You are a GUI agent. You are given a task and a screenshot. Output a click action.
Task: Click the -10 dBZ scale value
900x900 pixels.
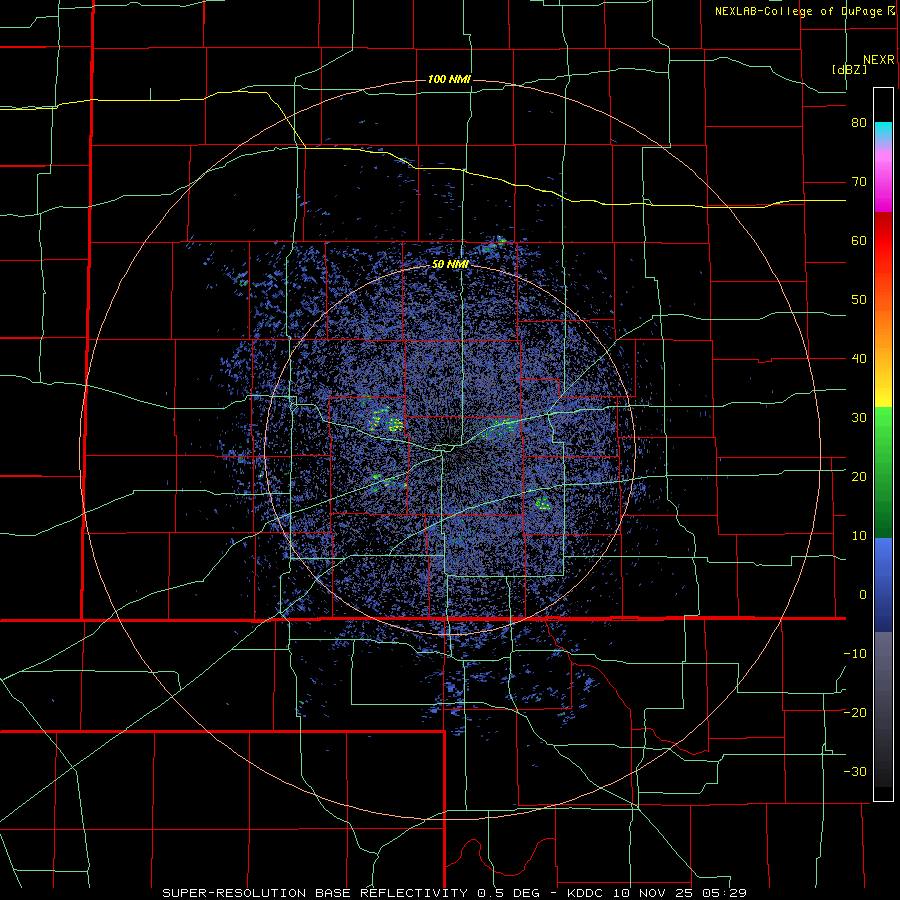[x=855, y=653]
